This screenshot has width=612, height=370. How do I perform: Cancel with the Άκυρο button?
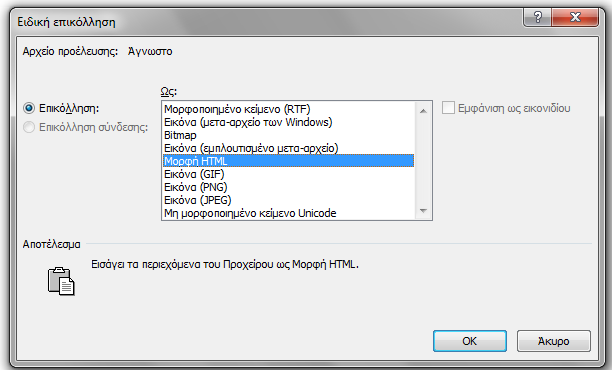(554, 341)
